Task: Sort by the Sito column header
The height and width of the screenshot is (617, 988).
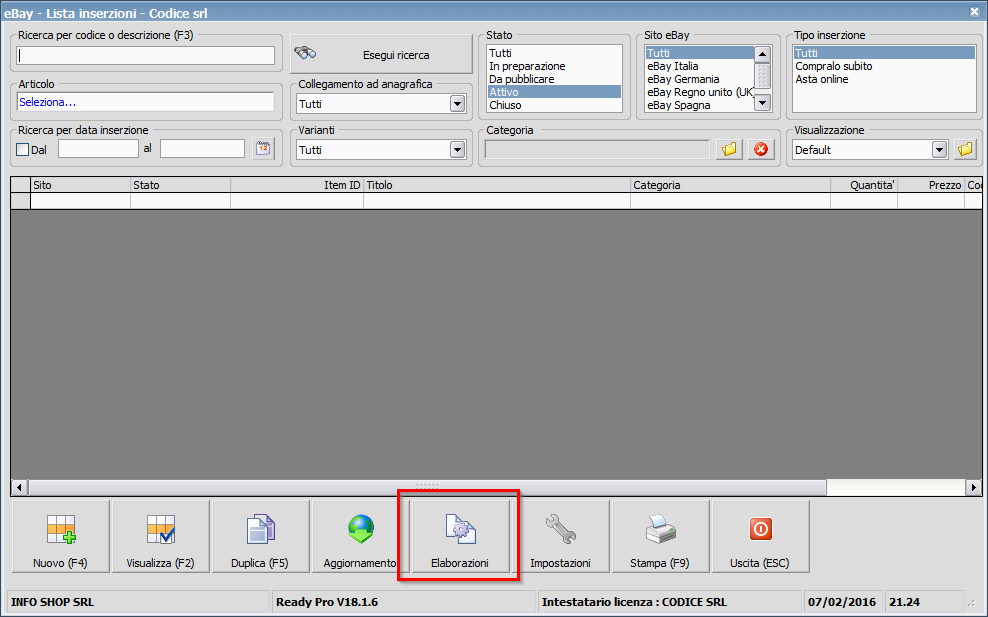Action: pos(81,185)
